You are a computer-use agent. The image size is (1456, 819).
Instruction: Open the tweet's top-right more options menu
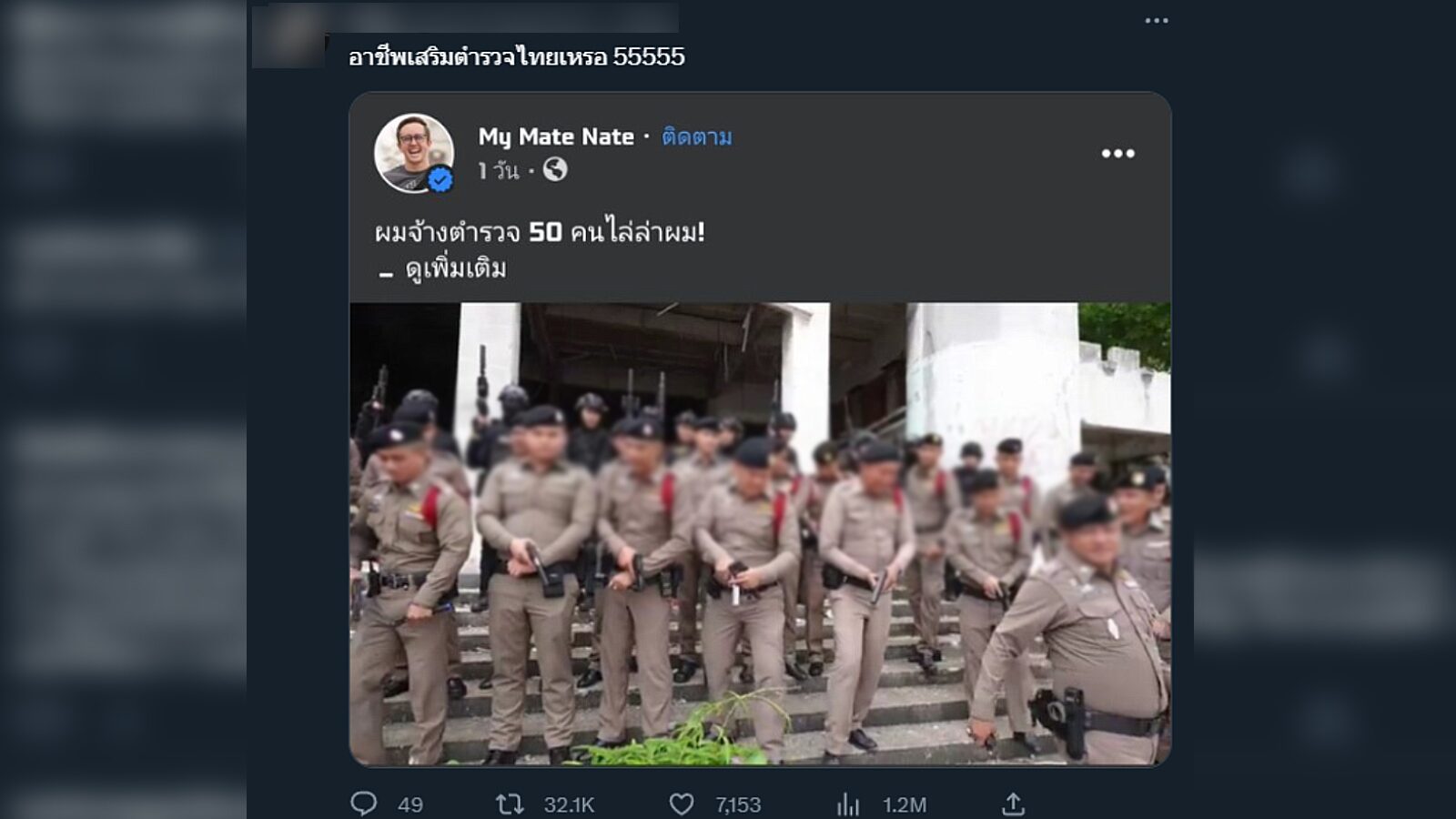pyautogui.click(x=1157, y=21)
